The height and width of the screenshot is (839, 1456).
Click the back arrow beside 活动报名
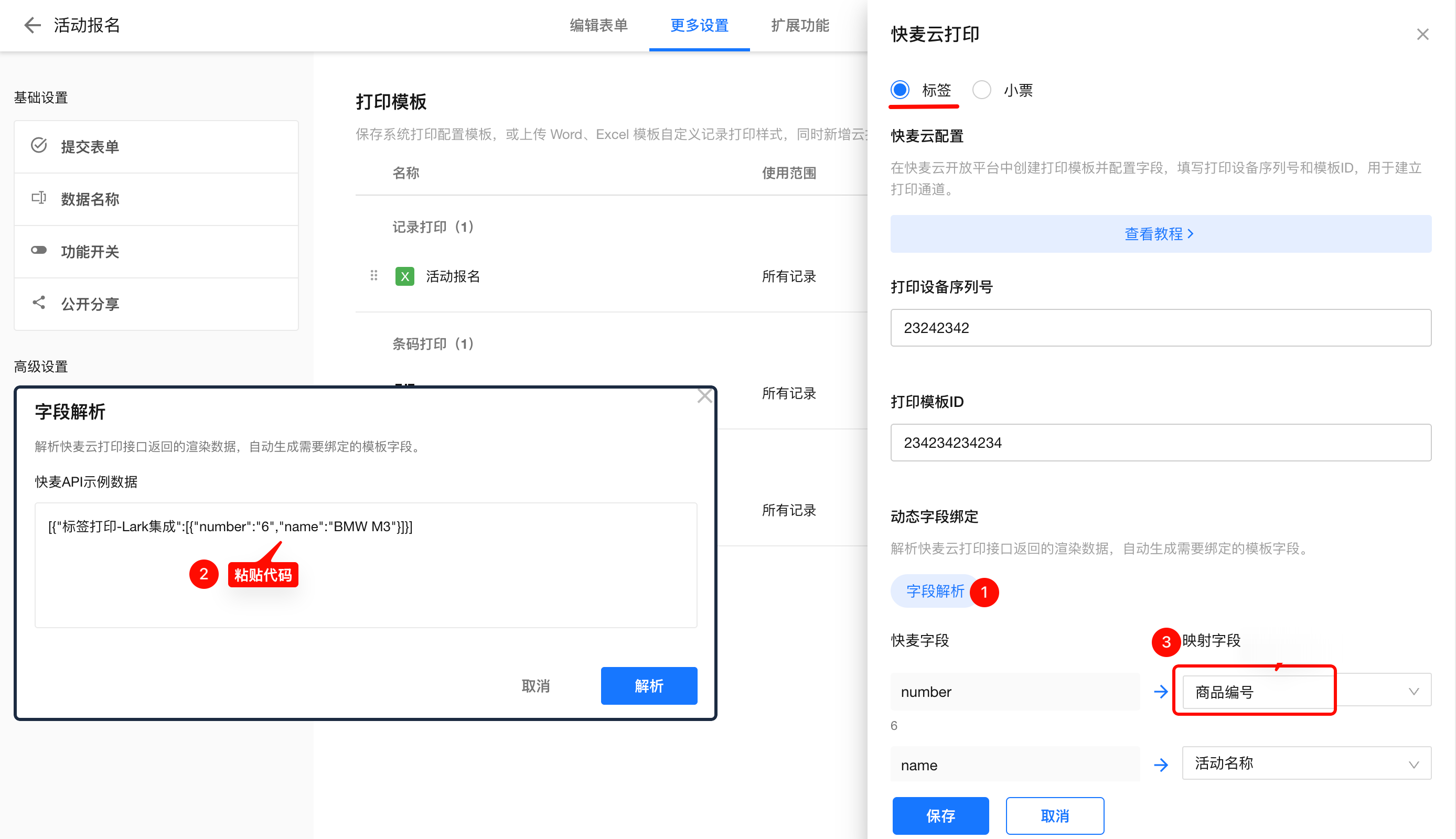click(x=33, y=25)
